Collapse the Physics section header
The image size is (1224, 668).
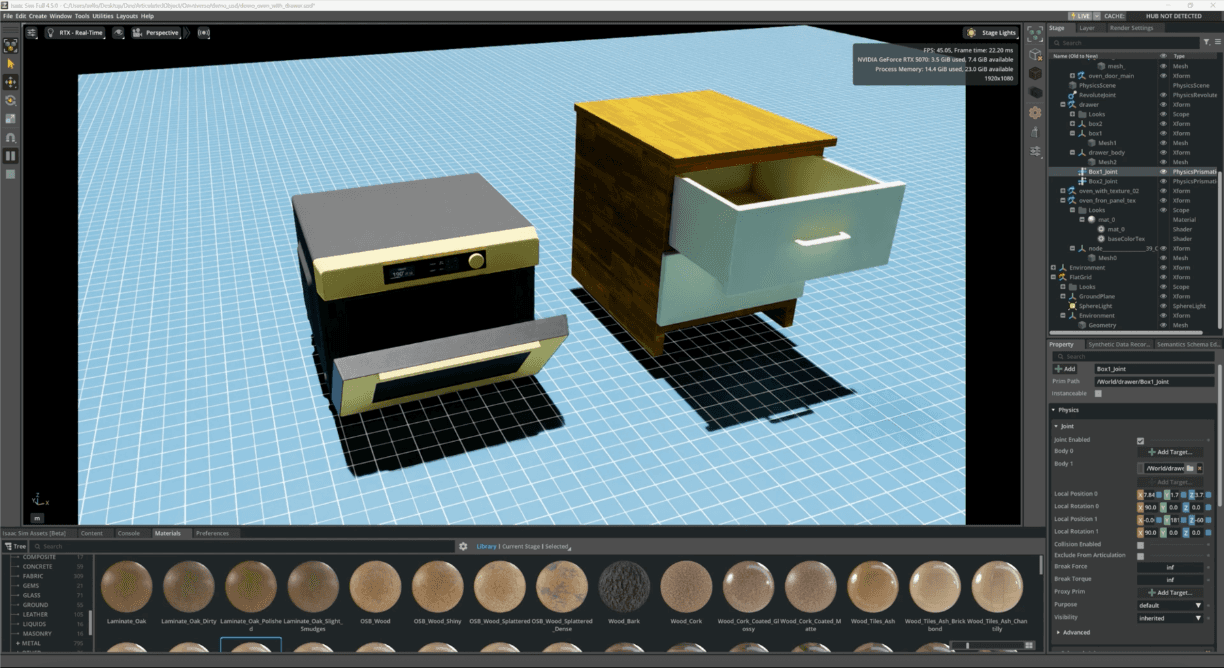click(x=1134, y=410)
